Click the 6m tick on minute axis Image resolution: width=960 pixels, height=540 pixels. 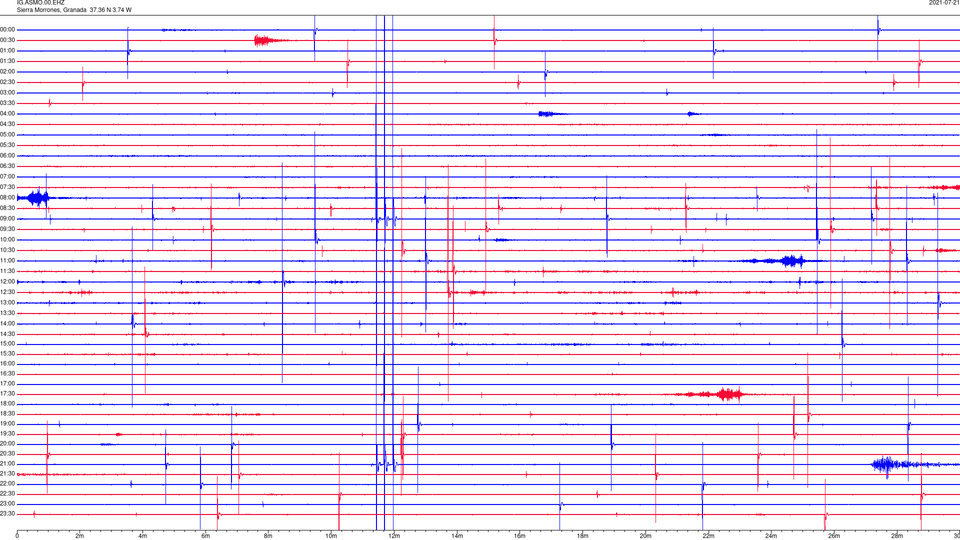(206, 536)
